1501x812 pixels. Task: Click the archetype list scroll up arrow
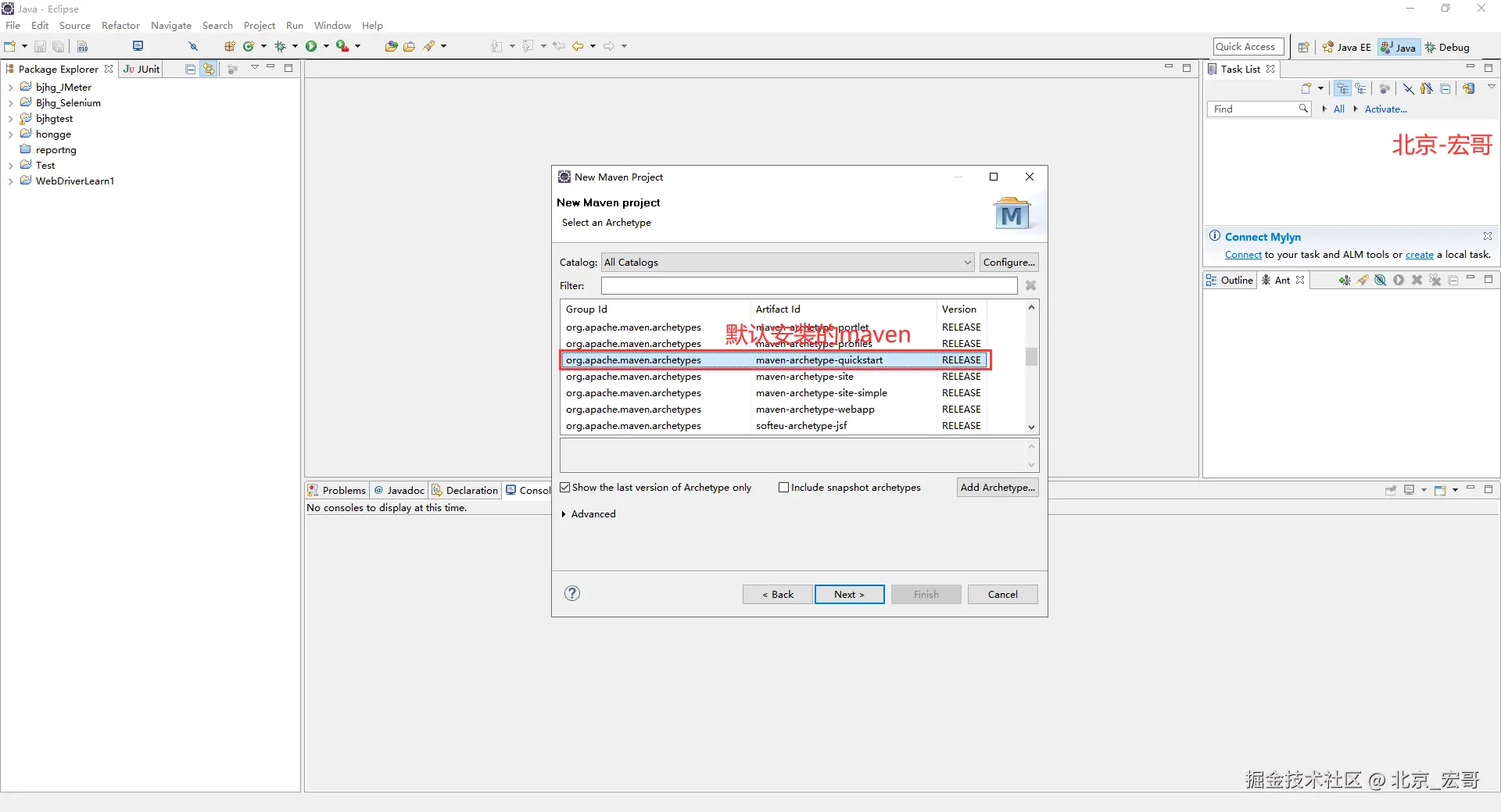tap(1031, 307)
